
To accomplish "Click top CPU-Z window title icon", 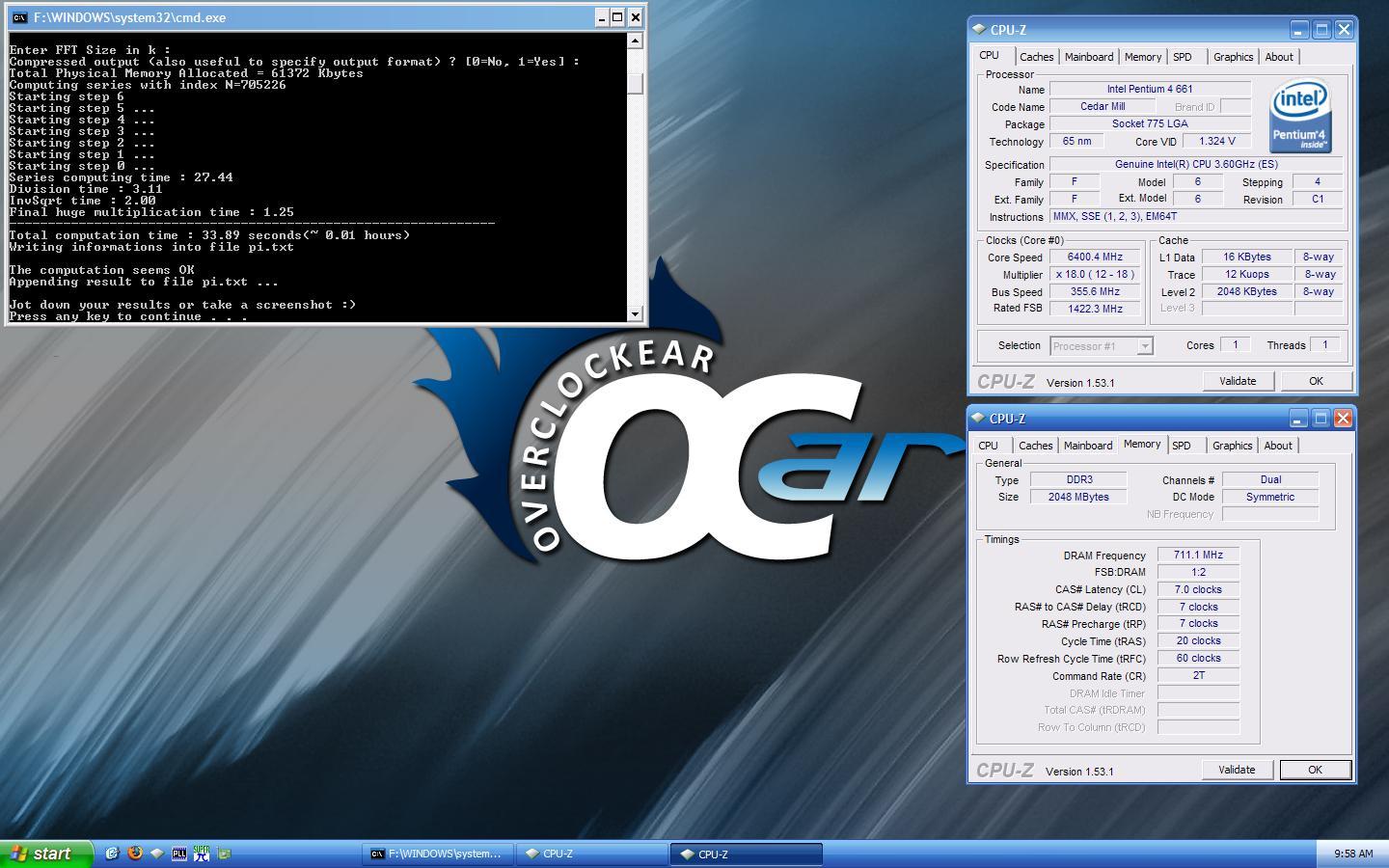I will coord(979,30).
